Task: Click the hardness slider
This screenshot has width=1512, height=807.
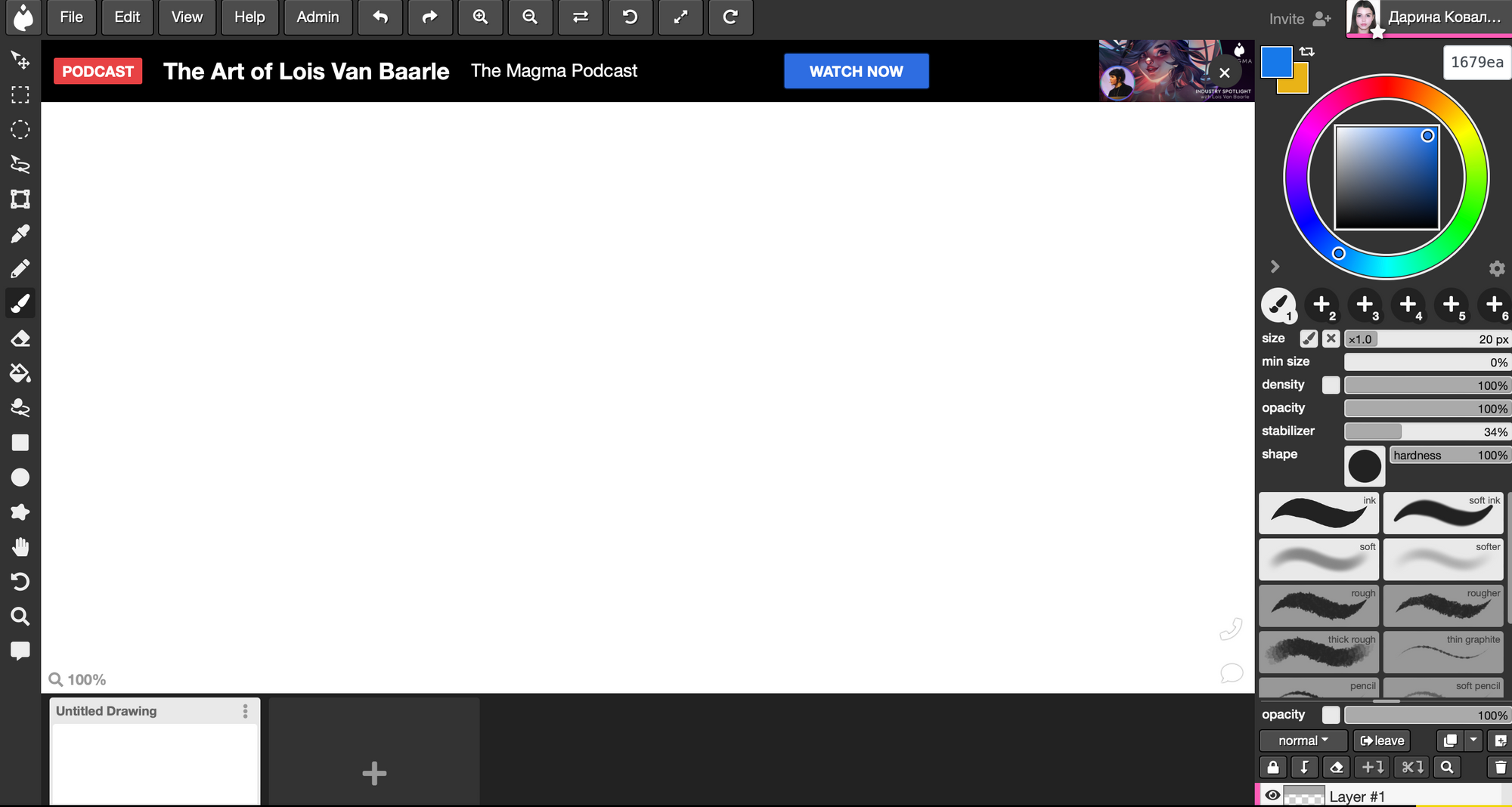Action: [1450, 455]
